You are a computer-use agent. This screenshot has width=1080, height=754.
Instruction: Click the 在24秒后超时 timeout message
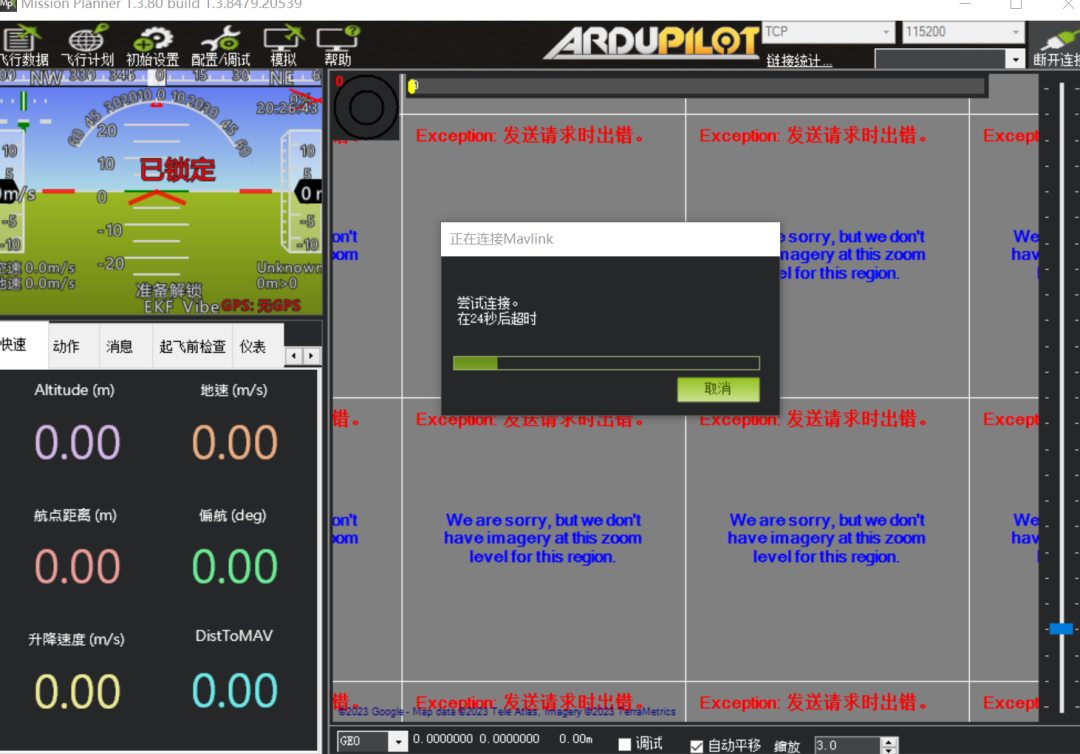tap(497, 319)
